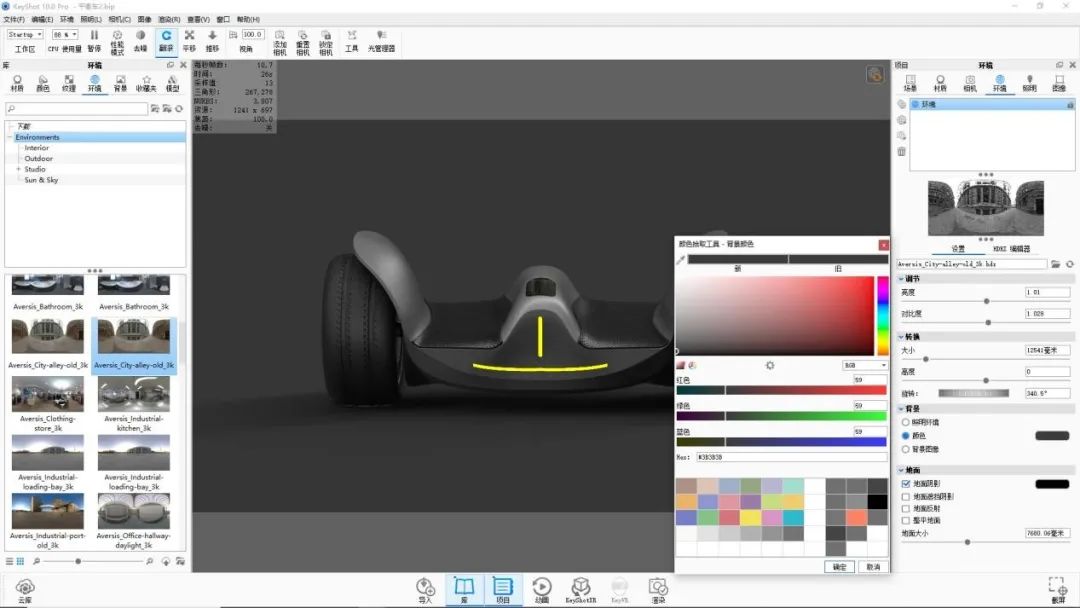Open the 云库 cloud library icon
The height and width of the screenshot is (608, 1080).
(x=25, y=588)
